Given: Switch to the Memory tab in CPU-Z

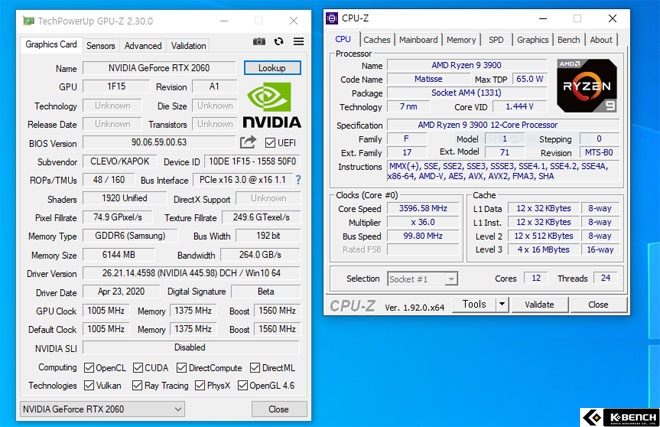Looking at the screenshot, I should (x=461, y=40).
